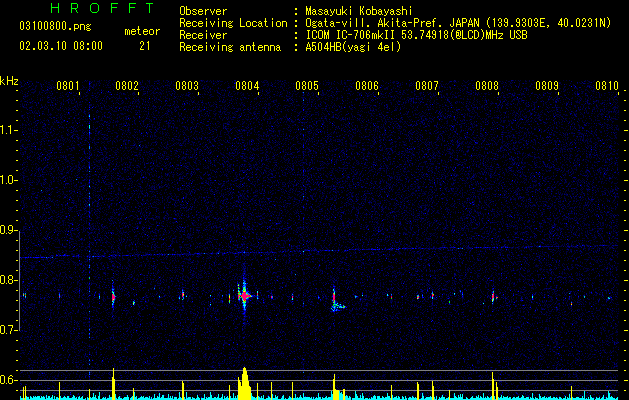Click the ICOM IC-706mkII receiver details
The height and width of the screenshot is (400, 629).
tap(416, 35)
